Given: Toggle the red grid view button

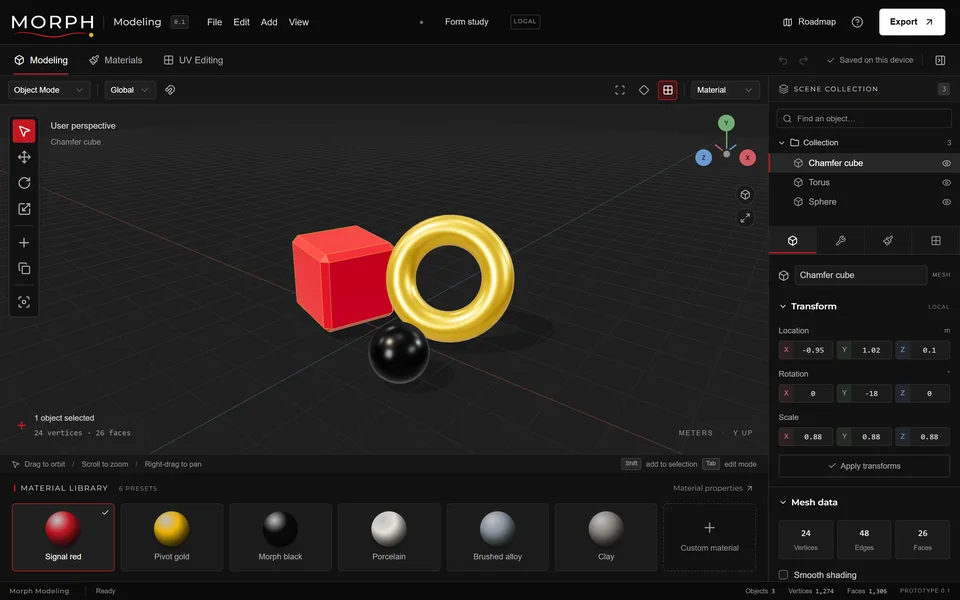Looking at the screenshot, I should pos(667,90).
